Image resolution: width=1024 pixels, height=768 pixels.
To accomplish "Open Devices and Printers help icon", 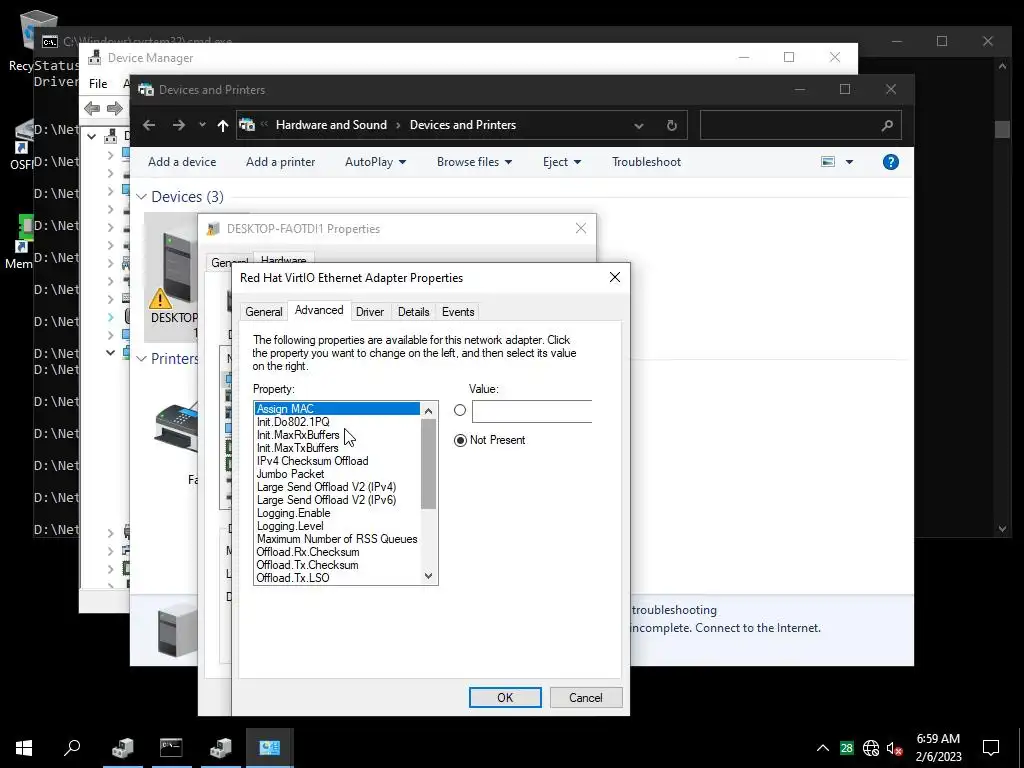I will tap(891, 162).
